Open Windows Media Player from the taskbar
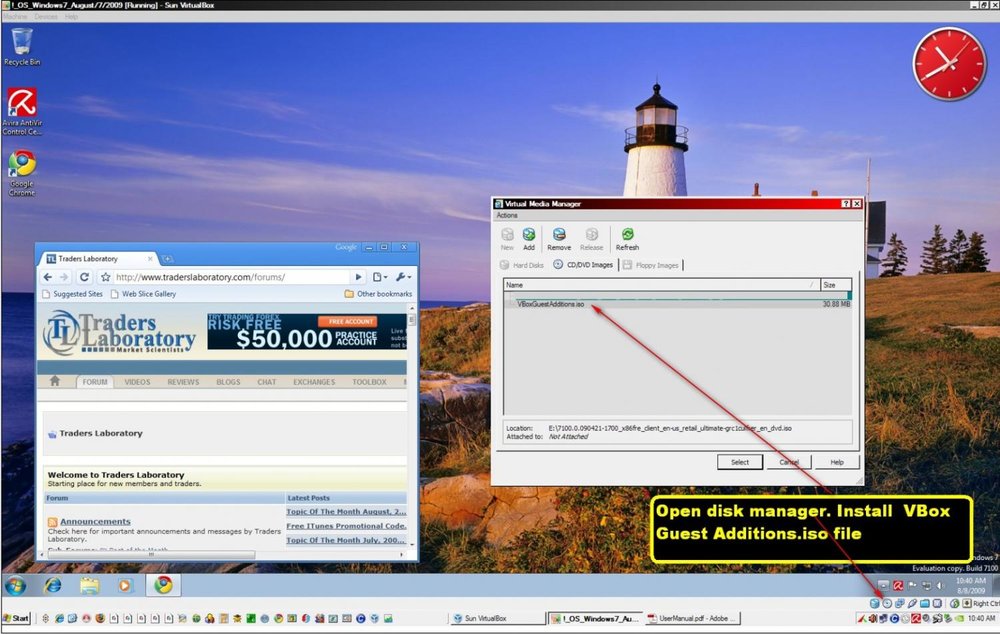Screen dimensions: 1000x634 pos(125,586)
